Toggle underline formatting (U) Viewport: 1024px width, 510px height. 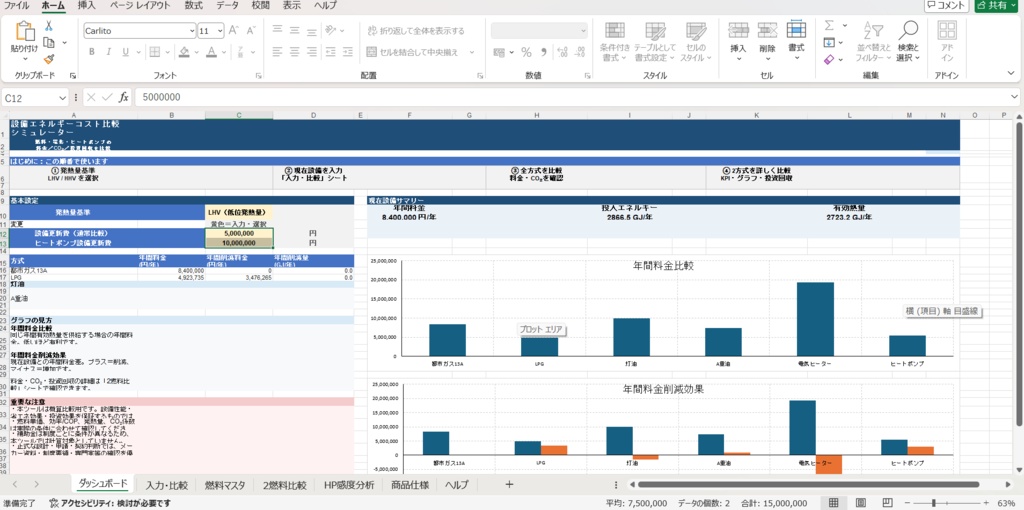pyautogui.click(x=125, y=52)
